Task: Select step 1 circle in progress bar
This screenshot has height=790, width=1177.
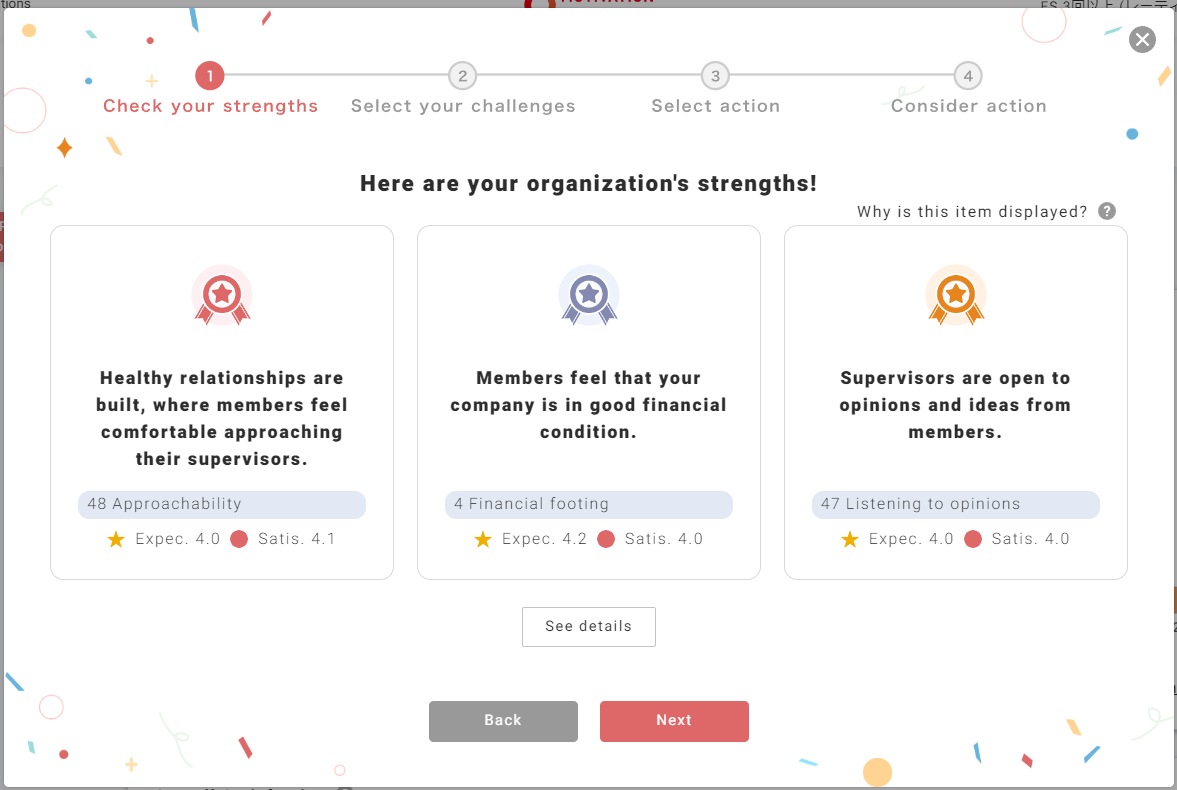Action: pos(210,76)
